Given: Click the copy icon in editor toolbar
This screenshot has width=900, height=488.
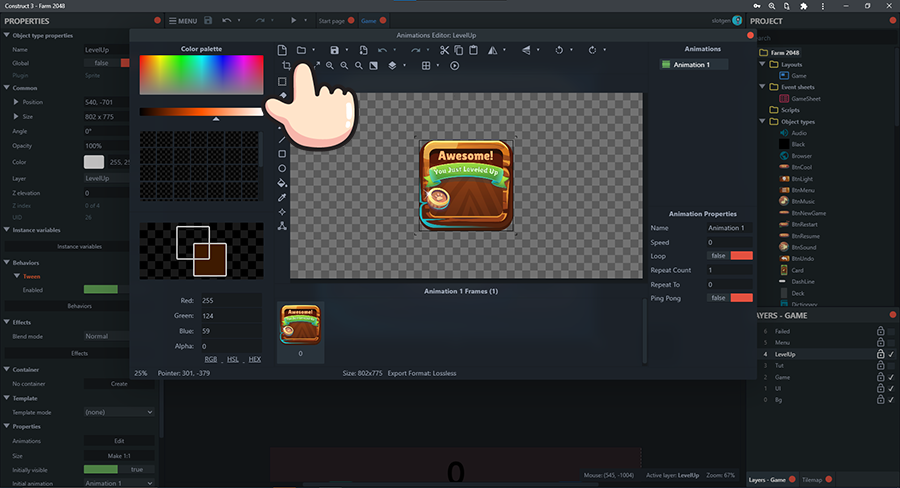Looking at the screenshot, I should click(x=459, y=50).
